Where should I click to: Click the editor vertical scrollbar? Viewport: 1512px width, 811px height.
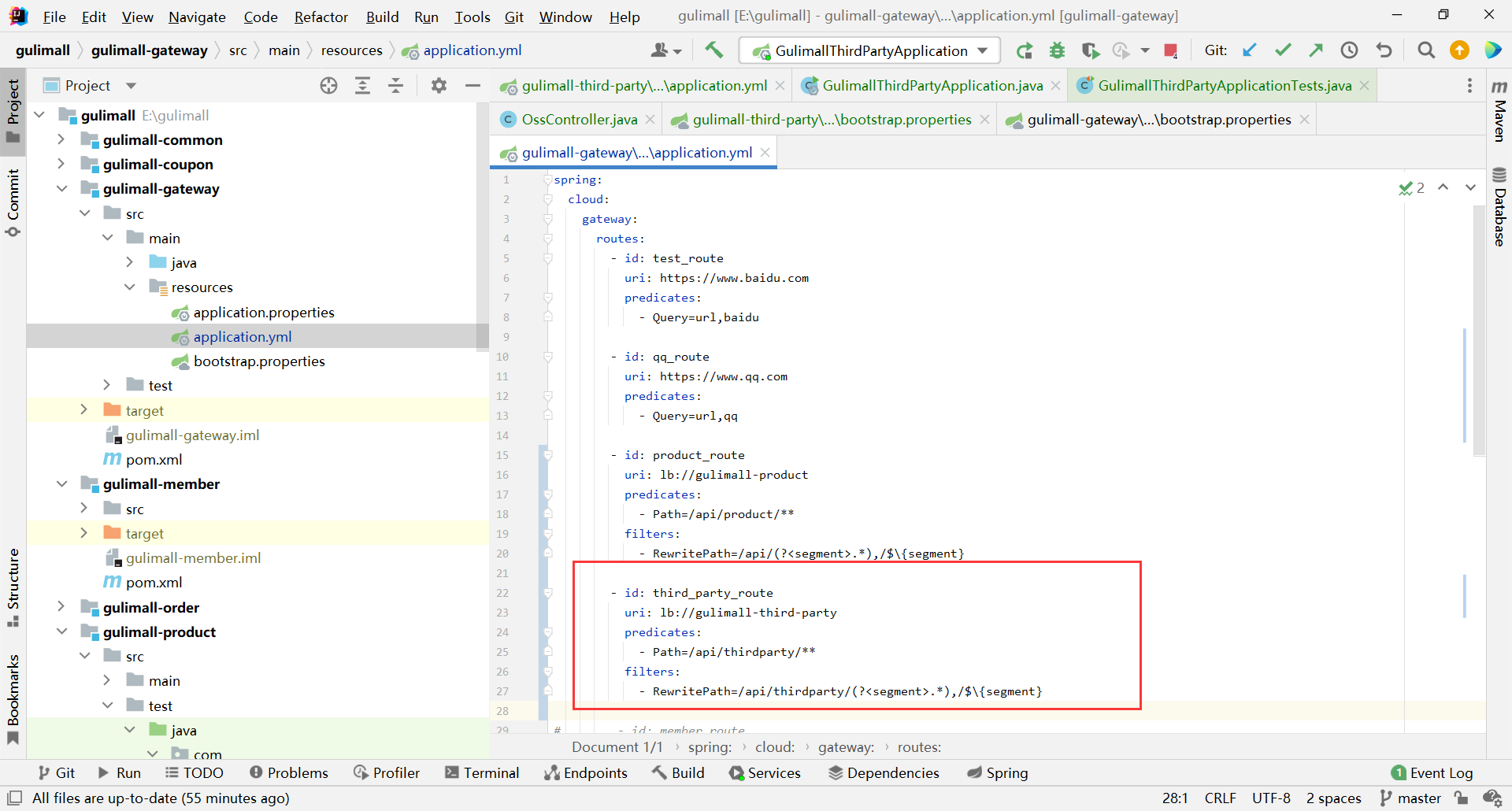tap(1478, 331)
